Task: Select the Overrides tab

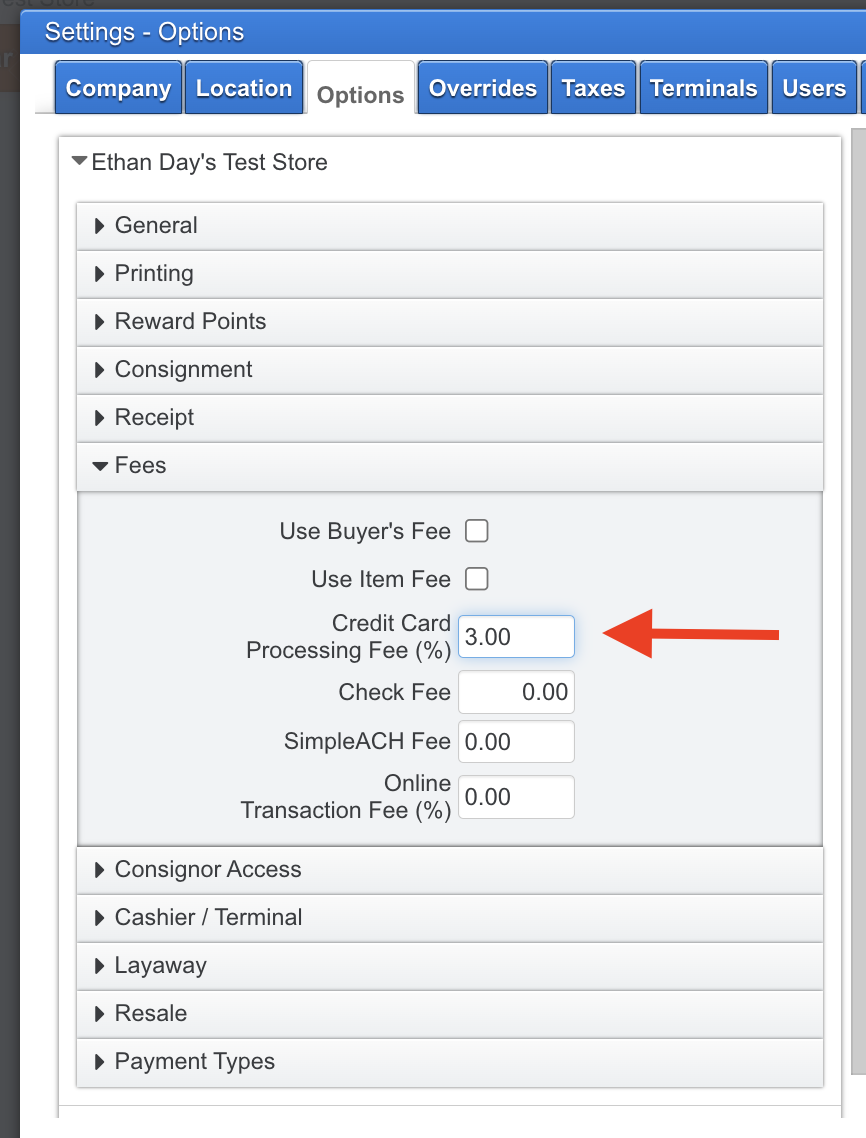Action: [482, 88]
